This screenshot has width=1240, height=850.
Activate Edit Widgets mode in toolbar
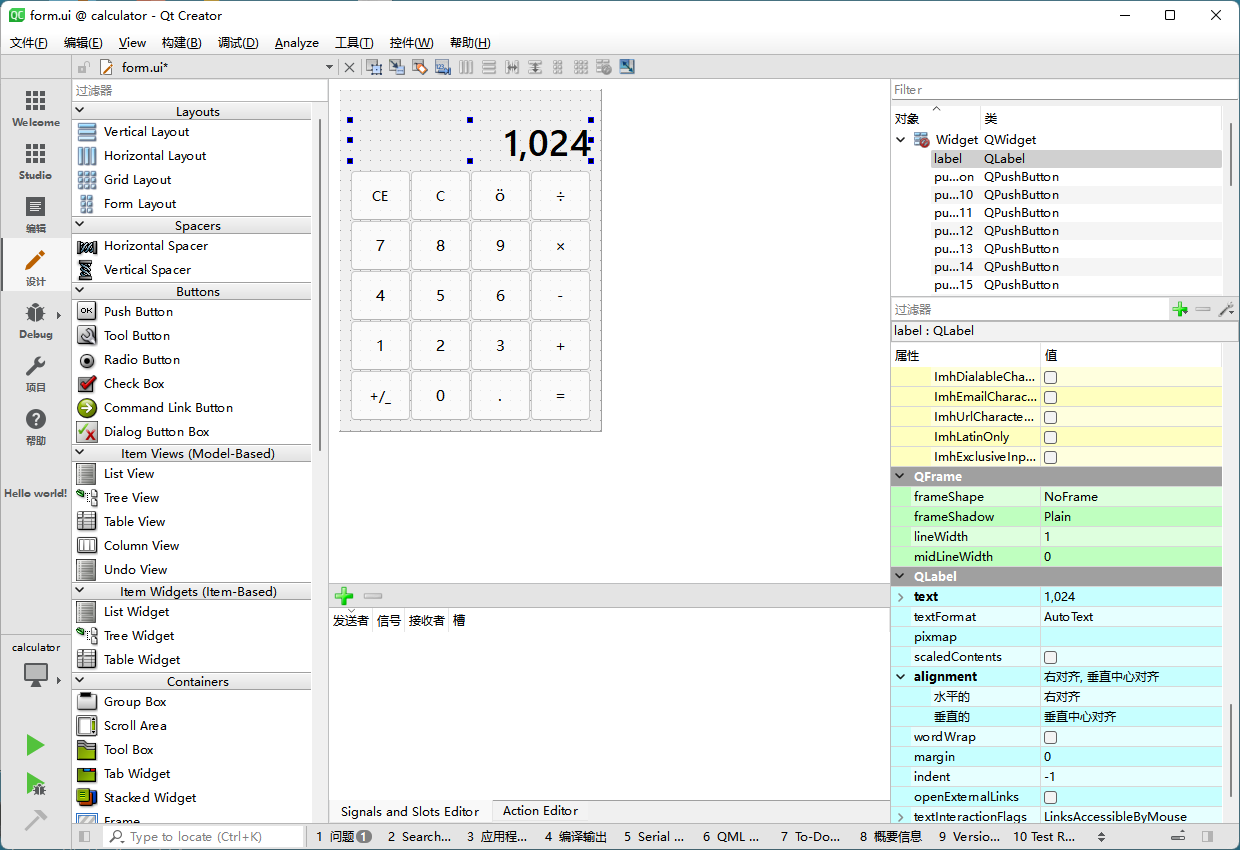(374, 67)
